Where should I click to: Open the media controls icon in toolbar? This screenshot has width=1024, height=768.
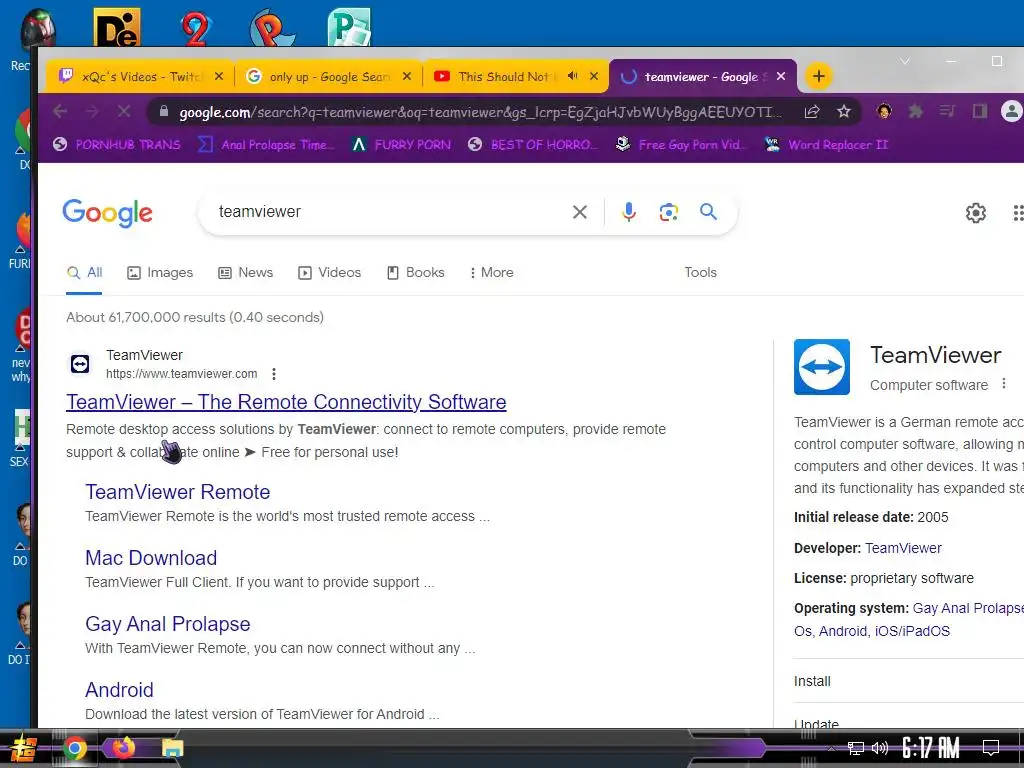click(x=948, y=112)
